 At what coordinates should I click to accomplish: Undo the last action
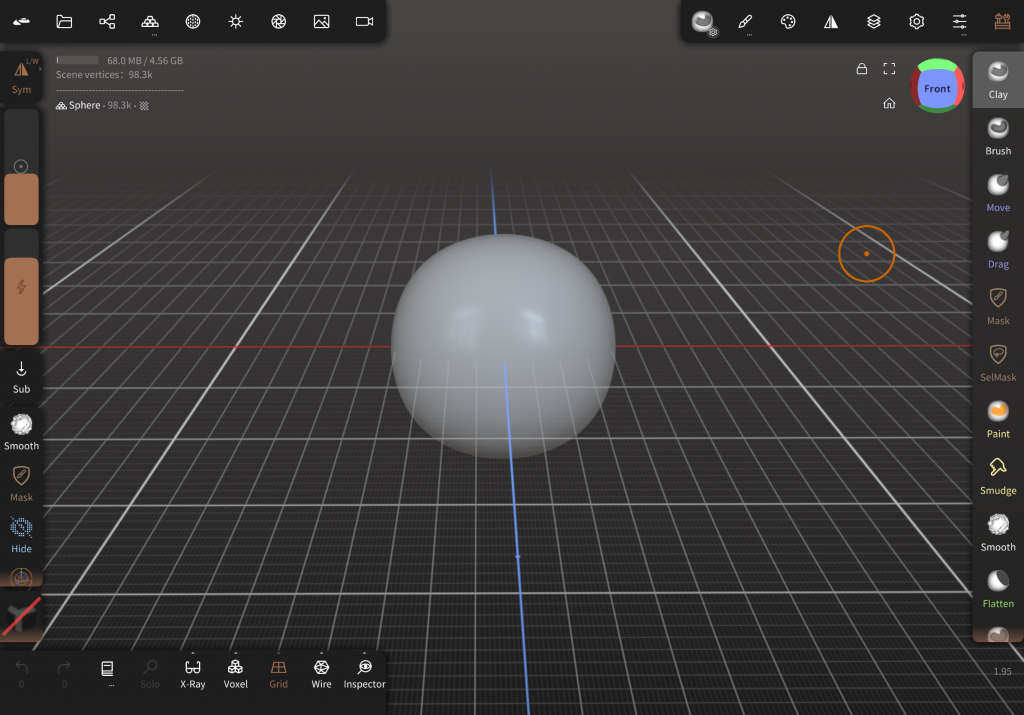tap(22, 674)
